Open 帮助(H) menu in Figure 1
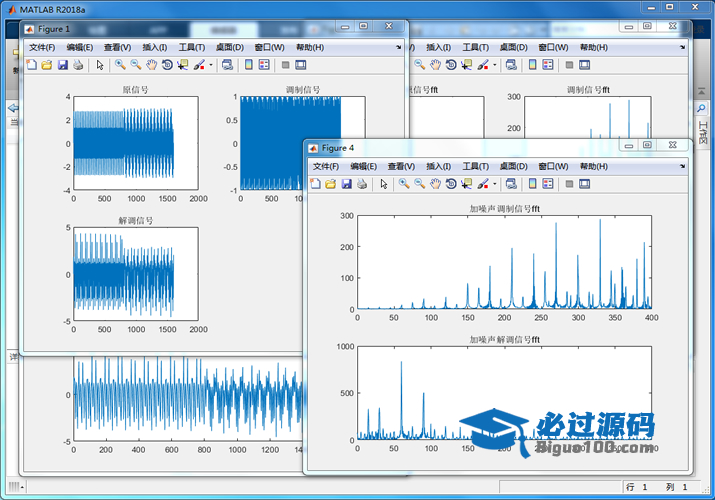The height and width of the screenshot is (500, 715). (310, 47)
